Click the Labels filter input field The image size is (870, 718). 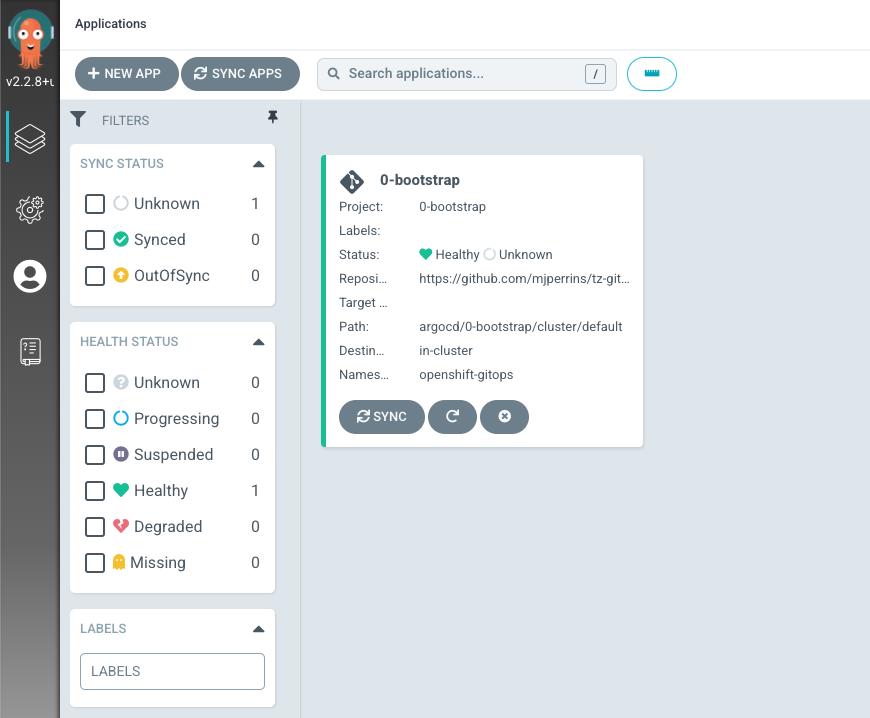point(172,671)
